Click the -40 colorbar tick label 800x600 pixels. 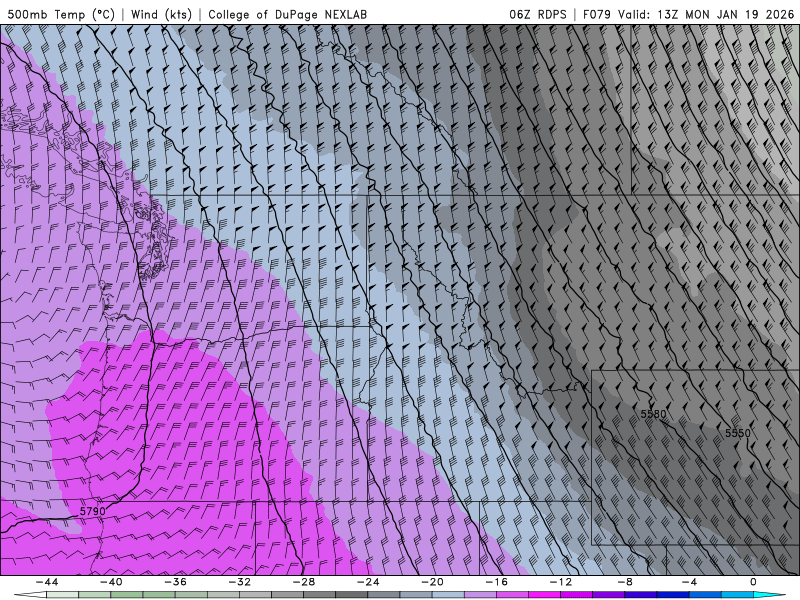point(111,582)
